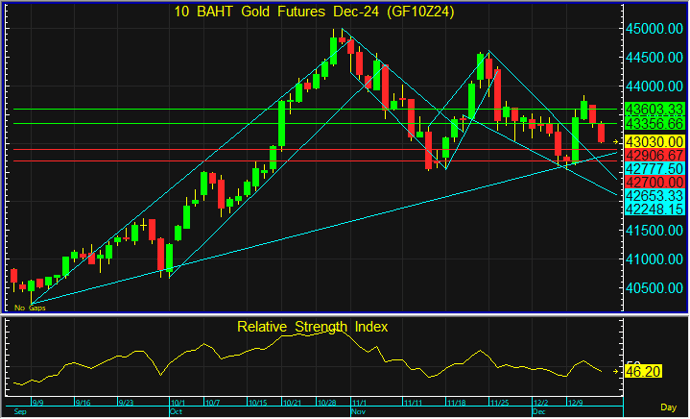Image resolution: width=690 pixels, height=419 pixels.
Task: Click the 43030.00 yellow price label
Action: 653,142
